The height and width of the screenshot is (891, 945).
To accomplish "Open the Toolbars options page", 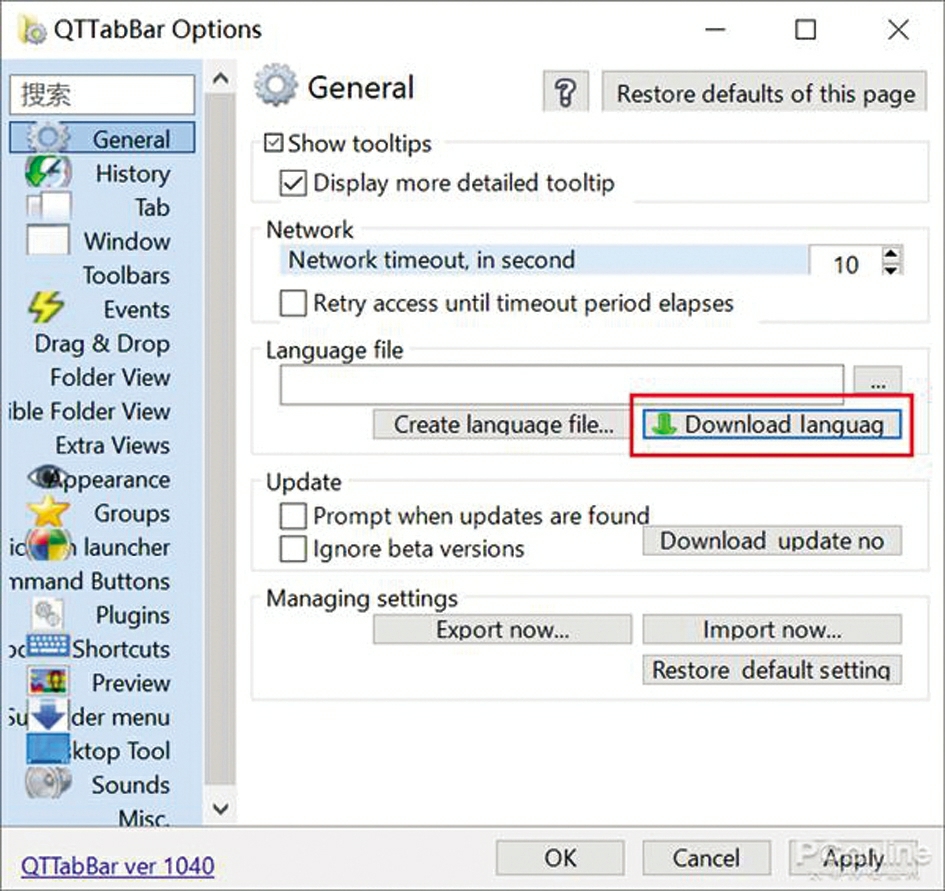I will (127, 275).
